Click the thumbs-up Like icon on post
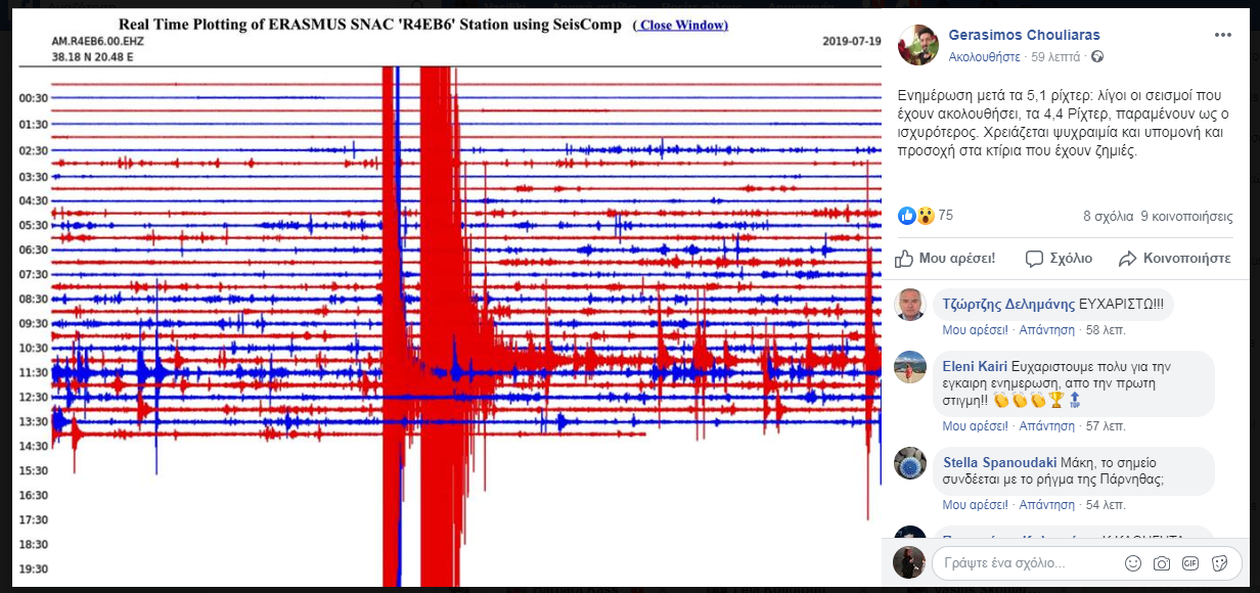The height and width of the screenshot is (593, 1260). click(x=904, y=258)
